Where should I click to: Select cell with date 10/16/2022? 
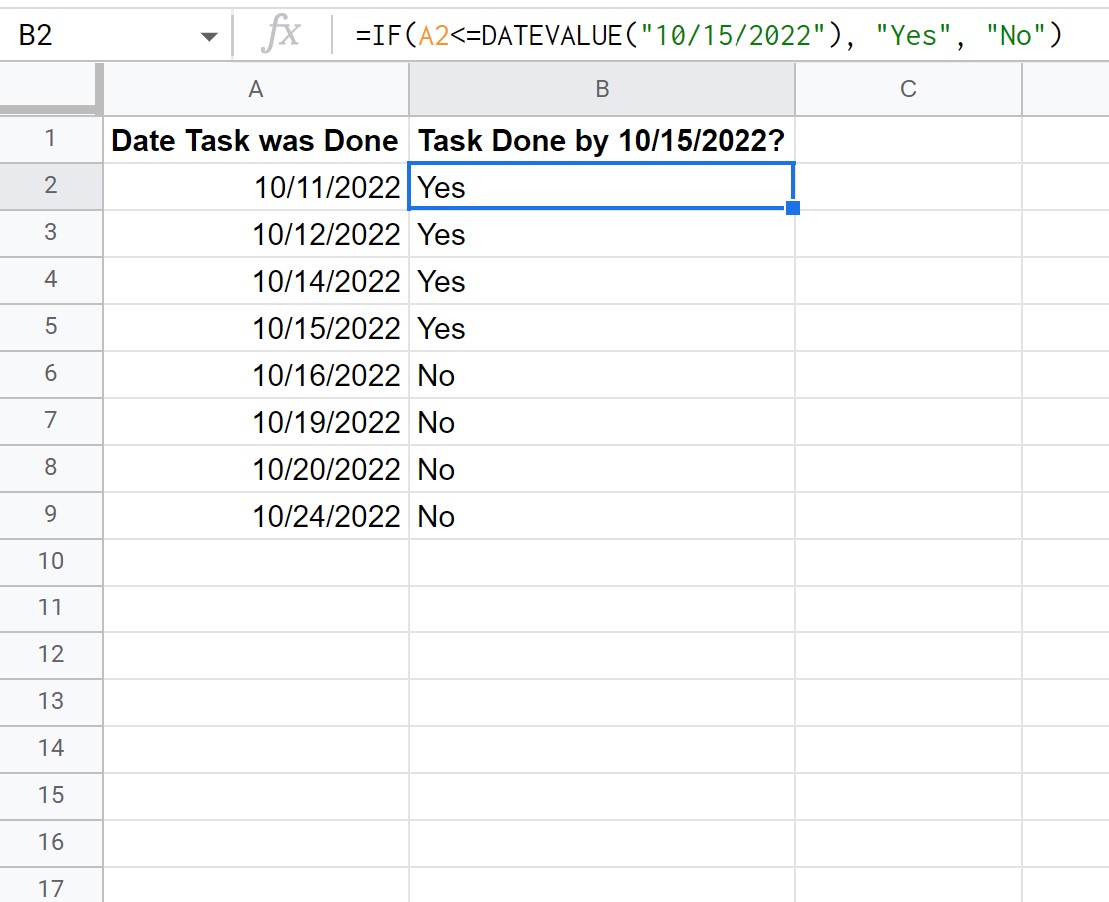[x=256, y=374]
